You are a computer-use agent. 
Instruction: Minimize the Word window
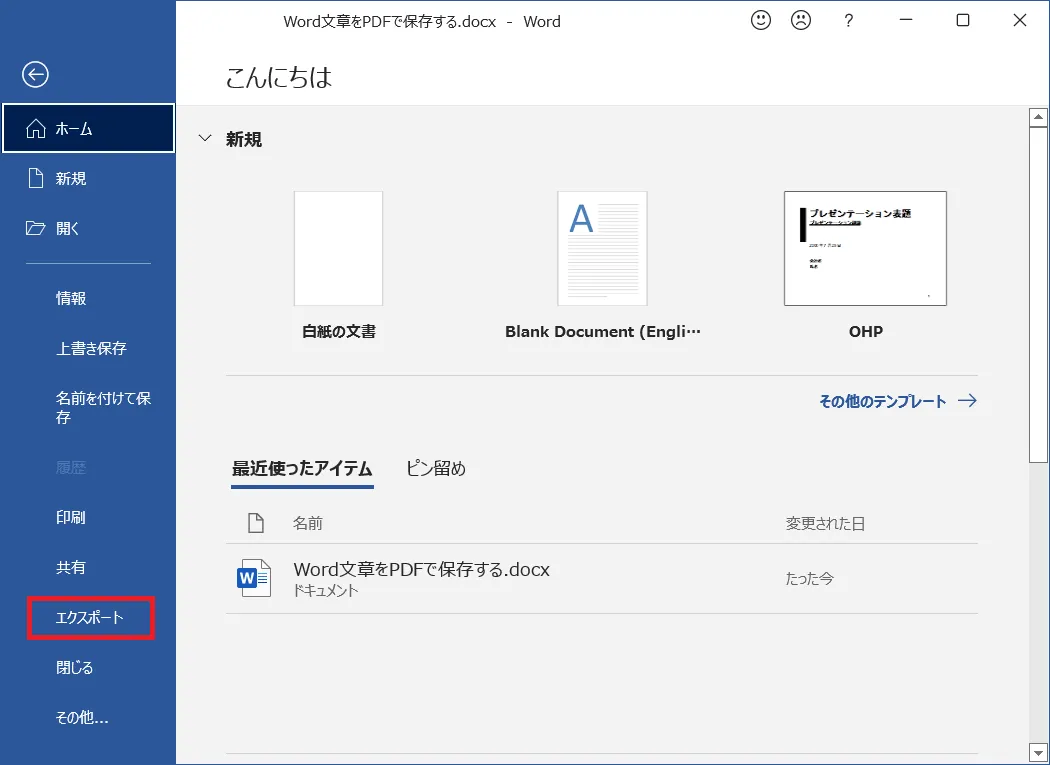coord(906,20)
